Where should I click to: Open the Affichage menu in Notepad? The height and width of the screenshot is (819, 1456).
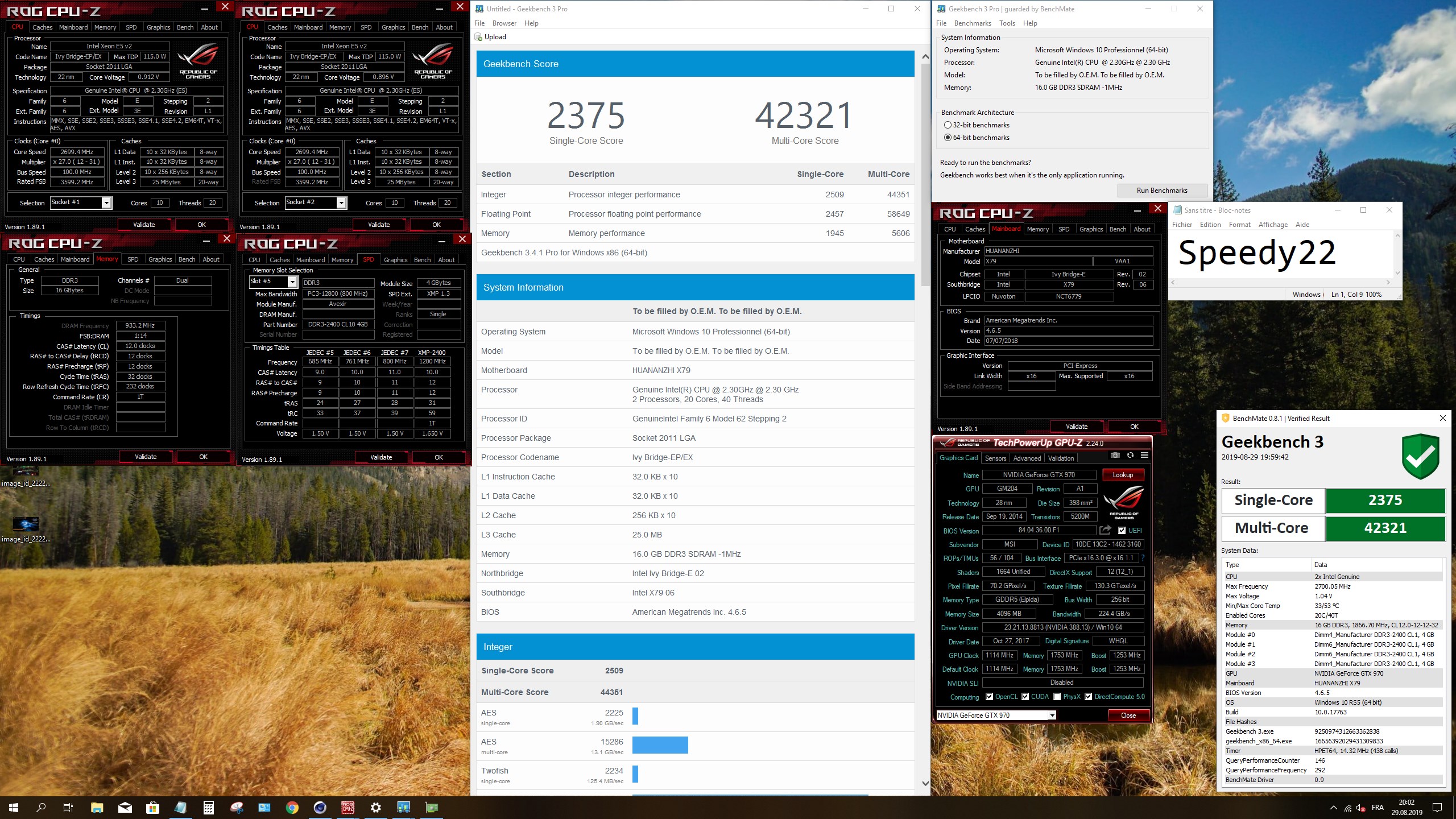tap(1273, 225)
